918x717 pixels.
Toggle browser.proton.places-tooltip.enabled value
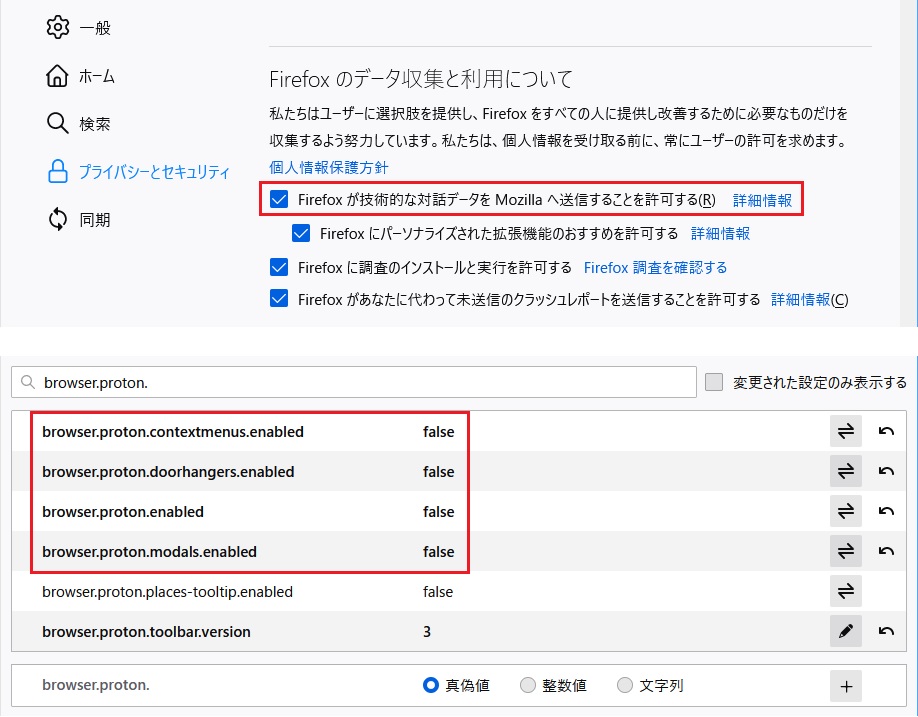(845, 592)
